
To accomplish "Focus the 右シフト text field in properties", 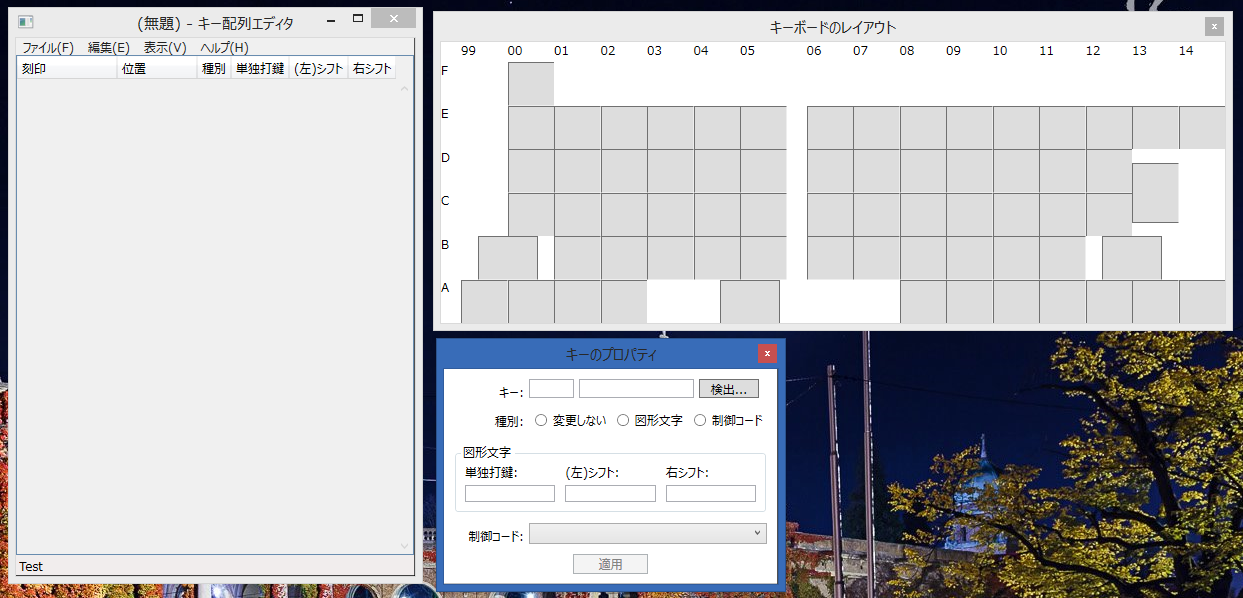I will [x=710, y=493].
